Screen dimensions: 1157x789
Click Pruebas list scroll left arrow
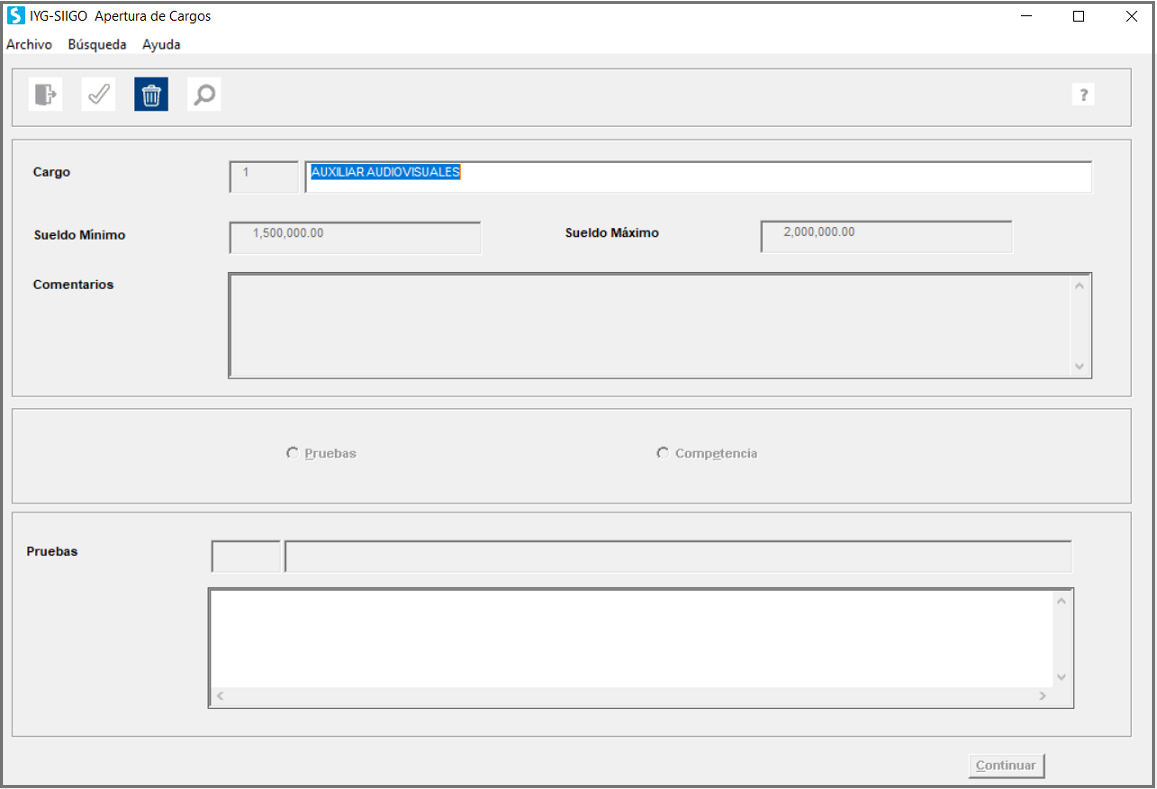(x=220, y=696)
